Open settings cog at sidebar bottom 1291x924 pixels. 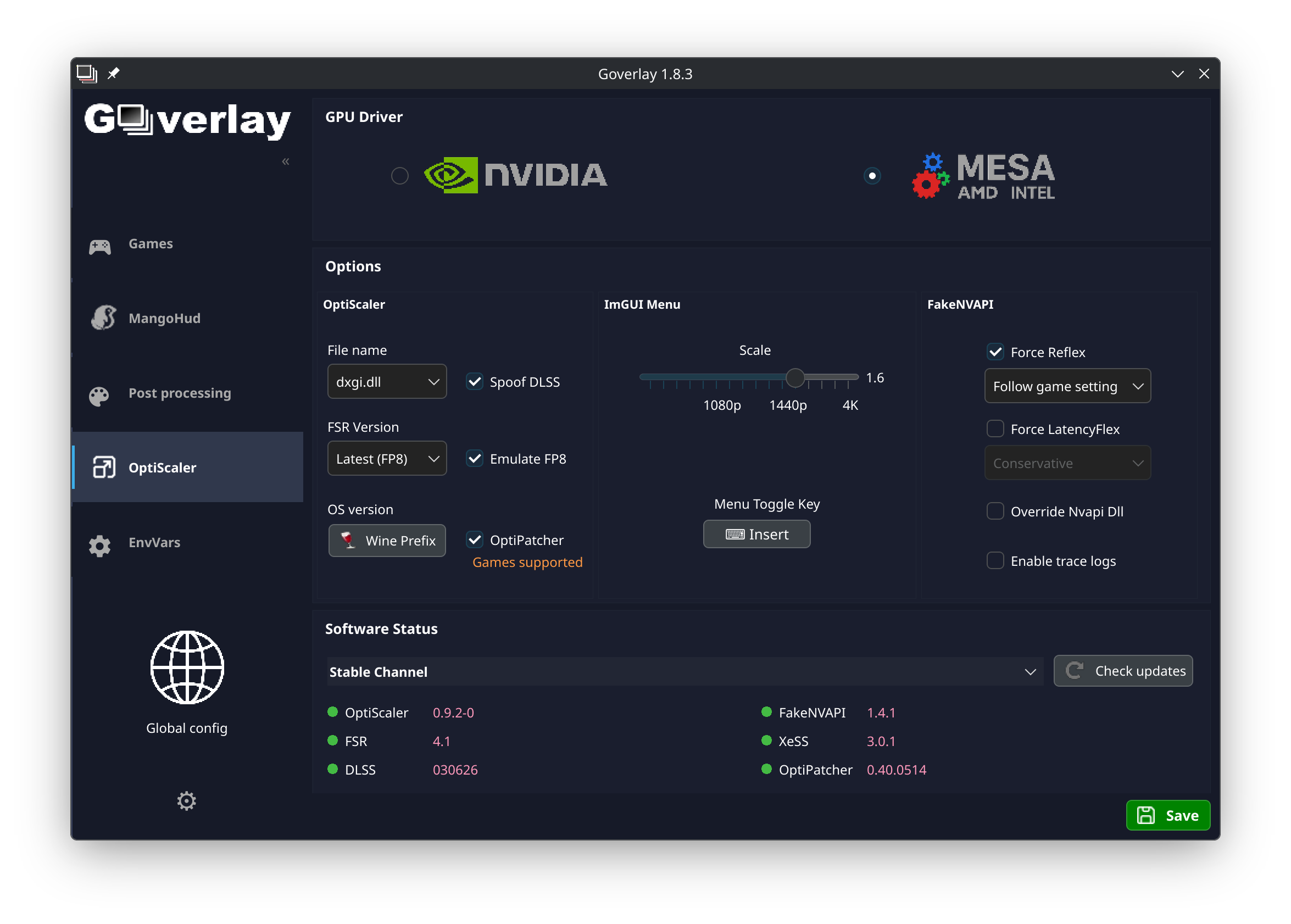[x=186, y=800]
